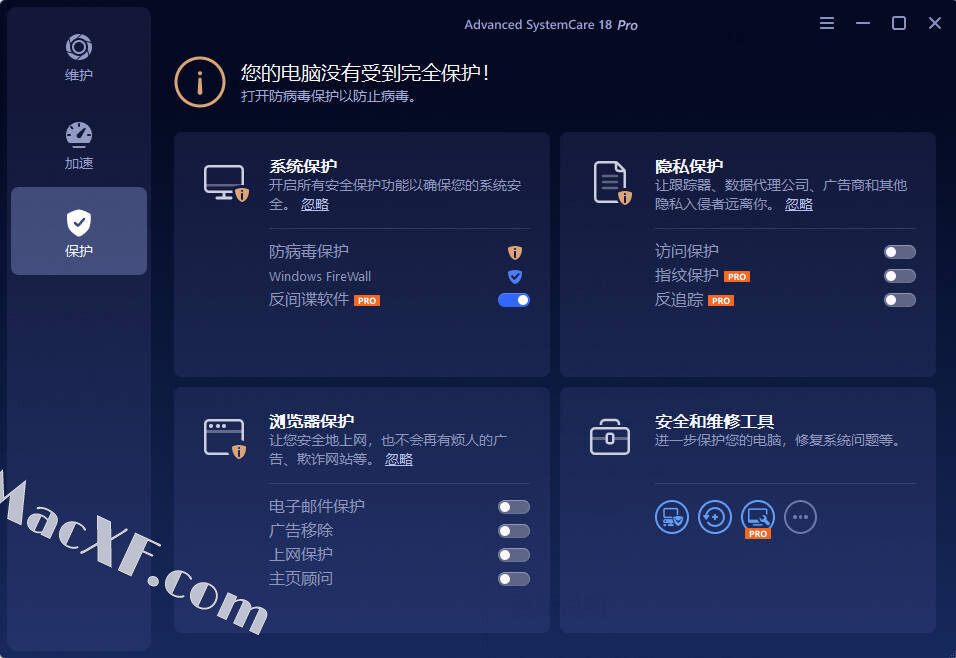This screenshot has height=658, width=956.
Task: Click the 浏览器保护 browser window icon
Action: coord(226,438)
